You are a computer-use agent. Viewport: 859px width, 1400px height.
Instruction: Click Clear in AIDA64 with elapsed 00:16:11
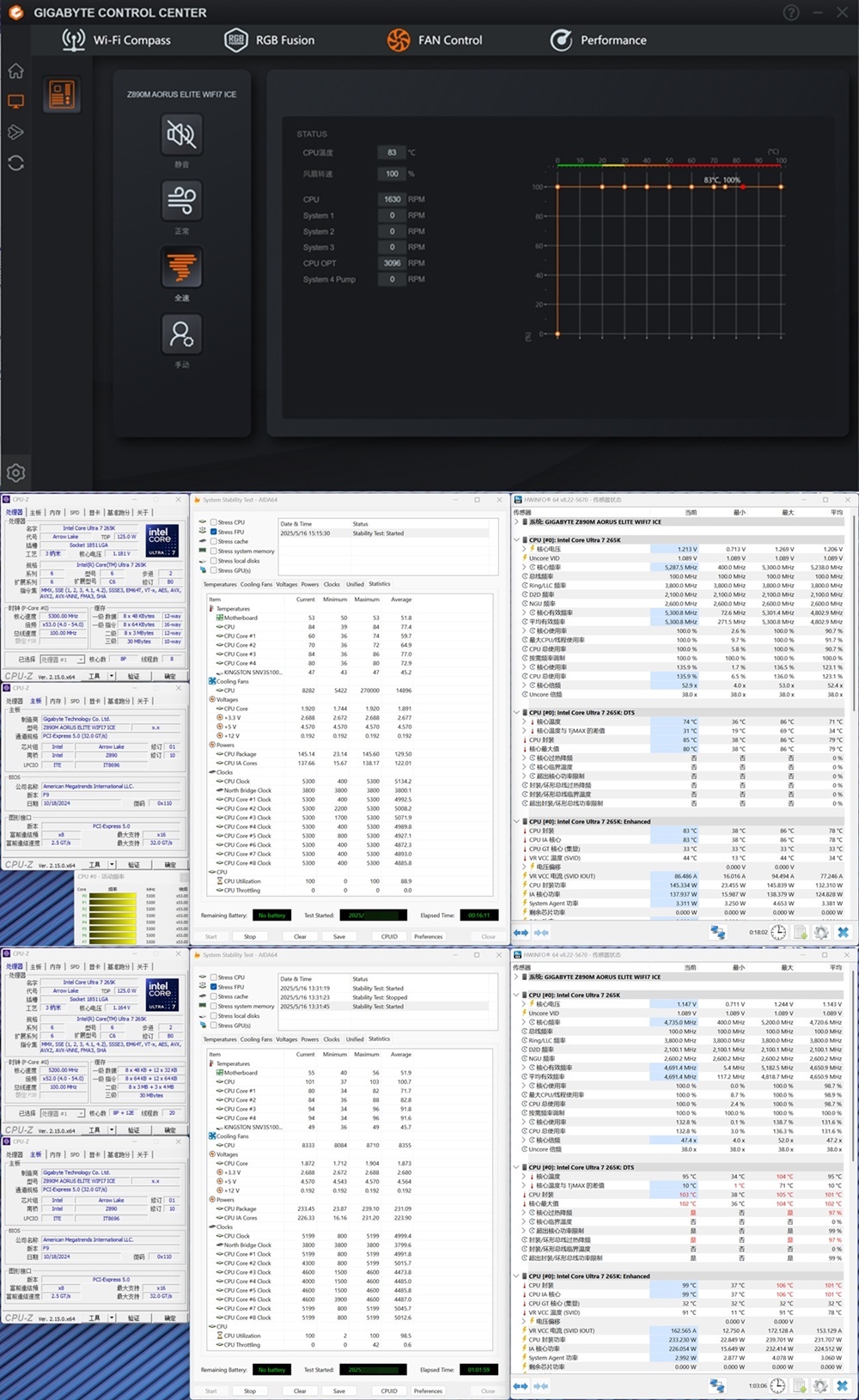[300, 936]
